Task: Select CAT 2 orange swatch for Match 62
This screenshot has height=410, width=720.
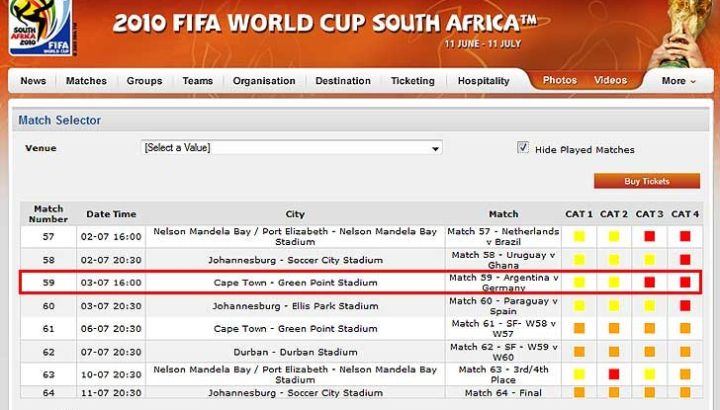Action: pyautogui.click(x=614, y=352)
